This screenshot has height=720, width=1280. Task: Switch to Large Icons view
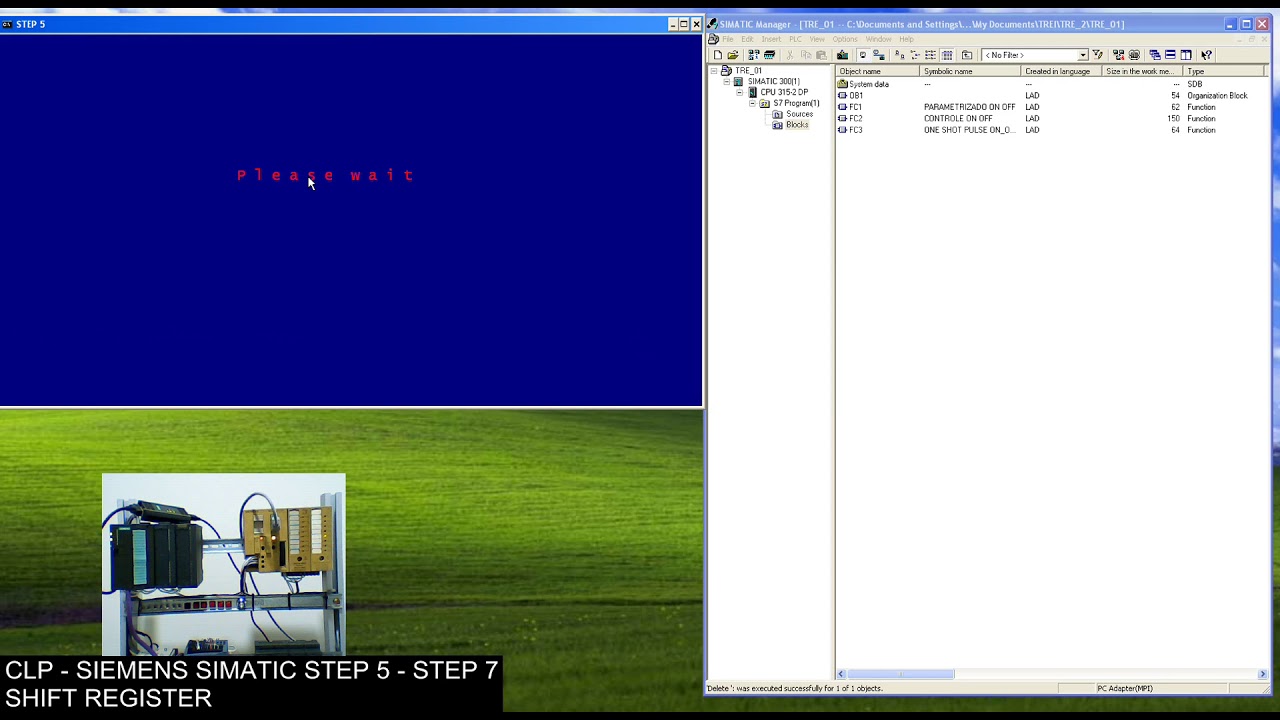point(899,55)
